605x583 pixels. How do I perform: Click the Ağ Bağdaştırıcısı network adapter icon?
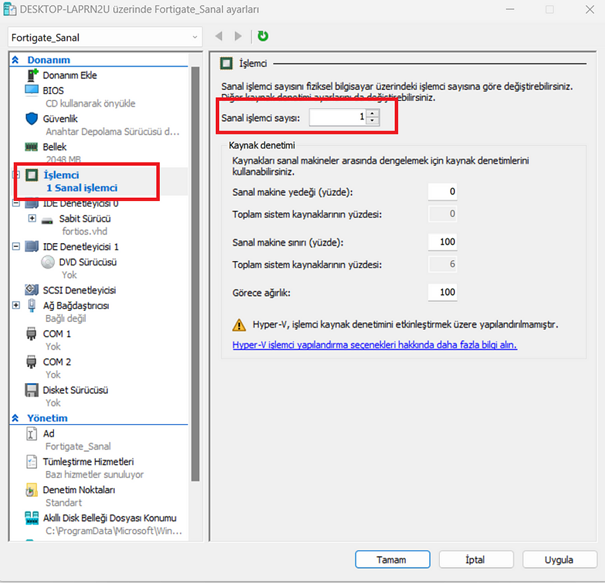32,305
